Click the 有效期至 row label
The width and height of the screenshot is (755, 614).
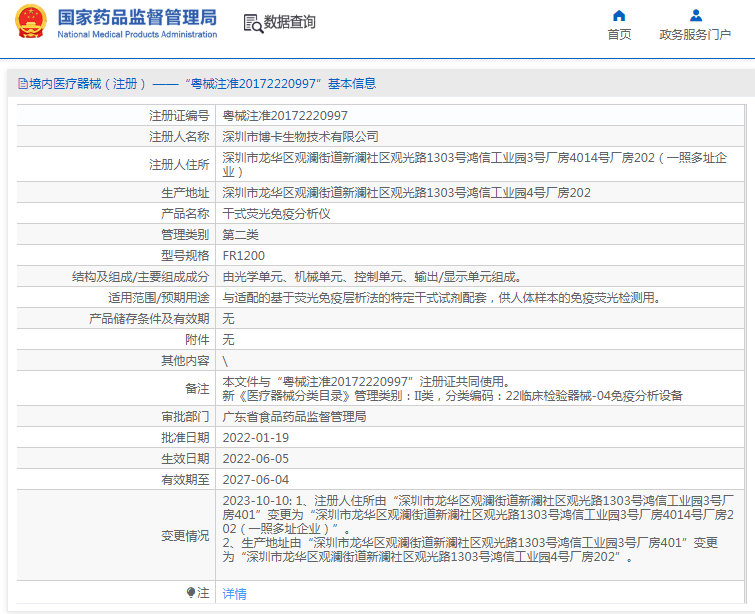[185, 480]
